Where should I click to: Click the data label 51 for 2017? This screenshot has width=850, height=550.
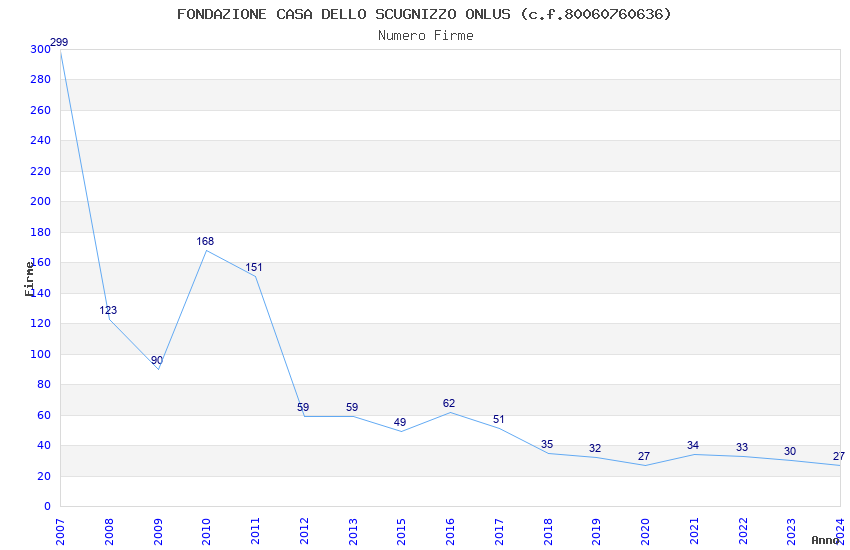coord(499,419)
